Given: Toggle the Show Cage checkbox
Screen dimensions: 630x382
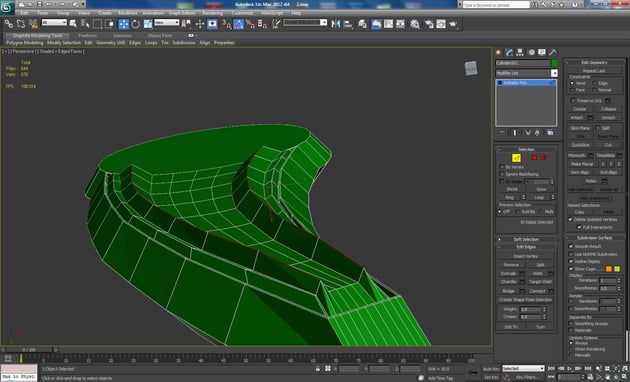Looking at the screenshot, I should (571, 269).
